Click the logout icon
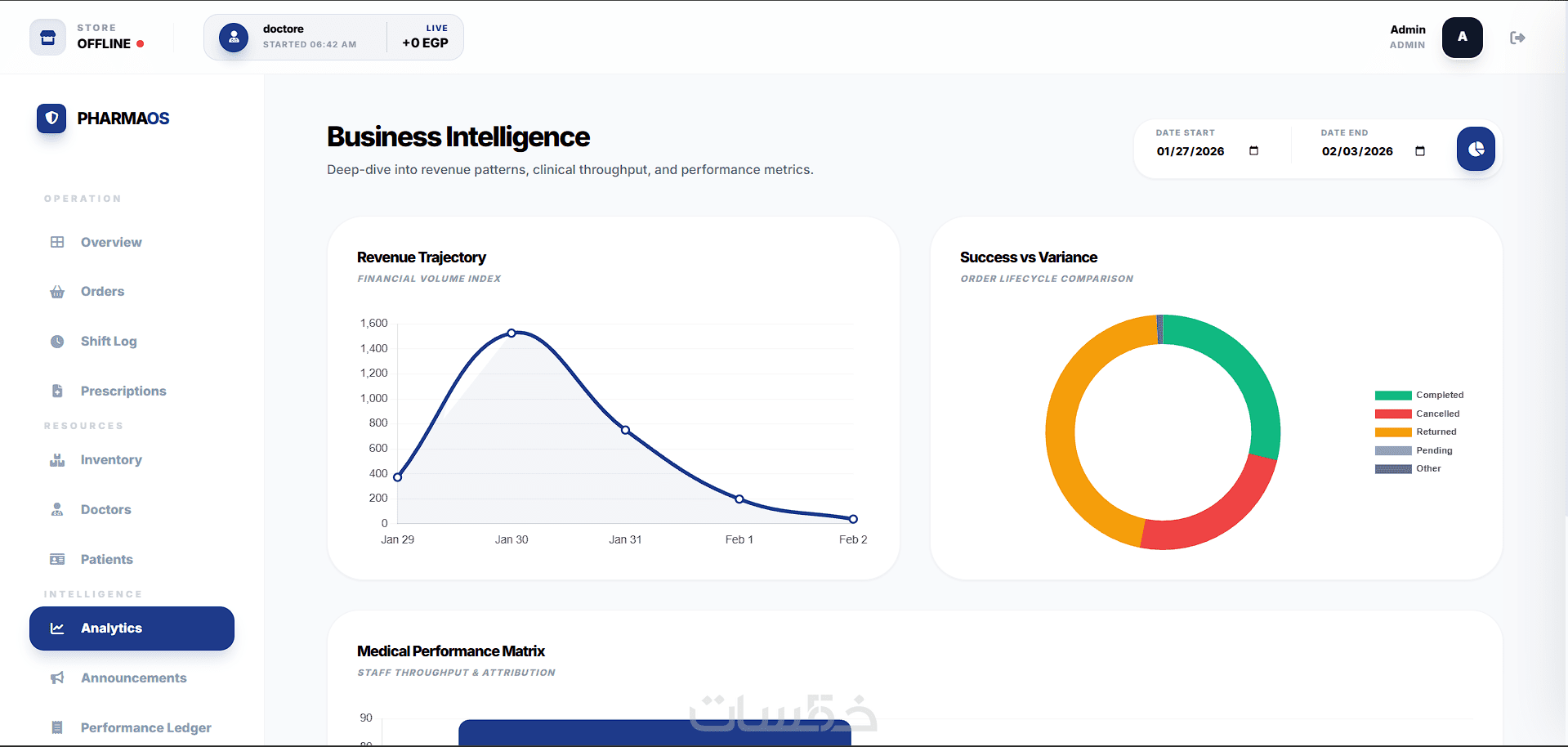Screen dimensions: 1568x747 1517,38
